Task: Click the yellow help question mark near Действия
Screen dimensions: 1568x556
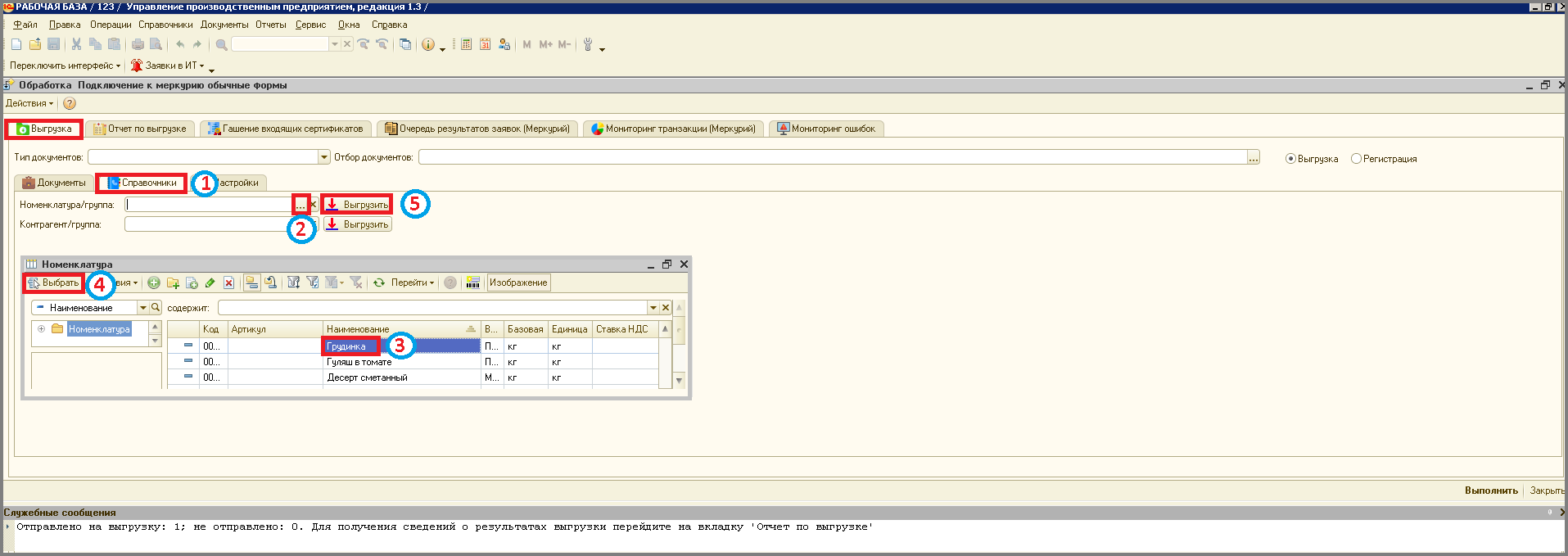Action: pyautogui.click(x=70, y=103)
